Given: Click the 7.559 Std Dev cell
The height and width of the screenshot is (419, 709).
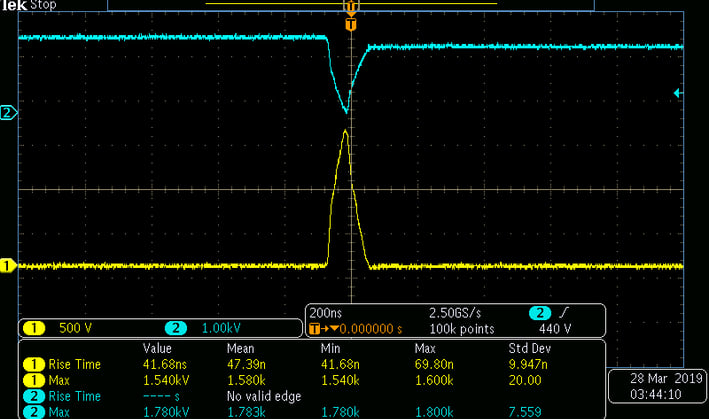Looking at the screenshot, I should point(525,412).
